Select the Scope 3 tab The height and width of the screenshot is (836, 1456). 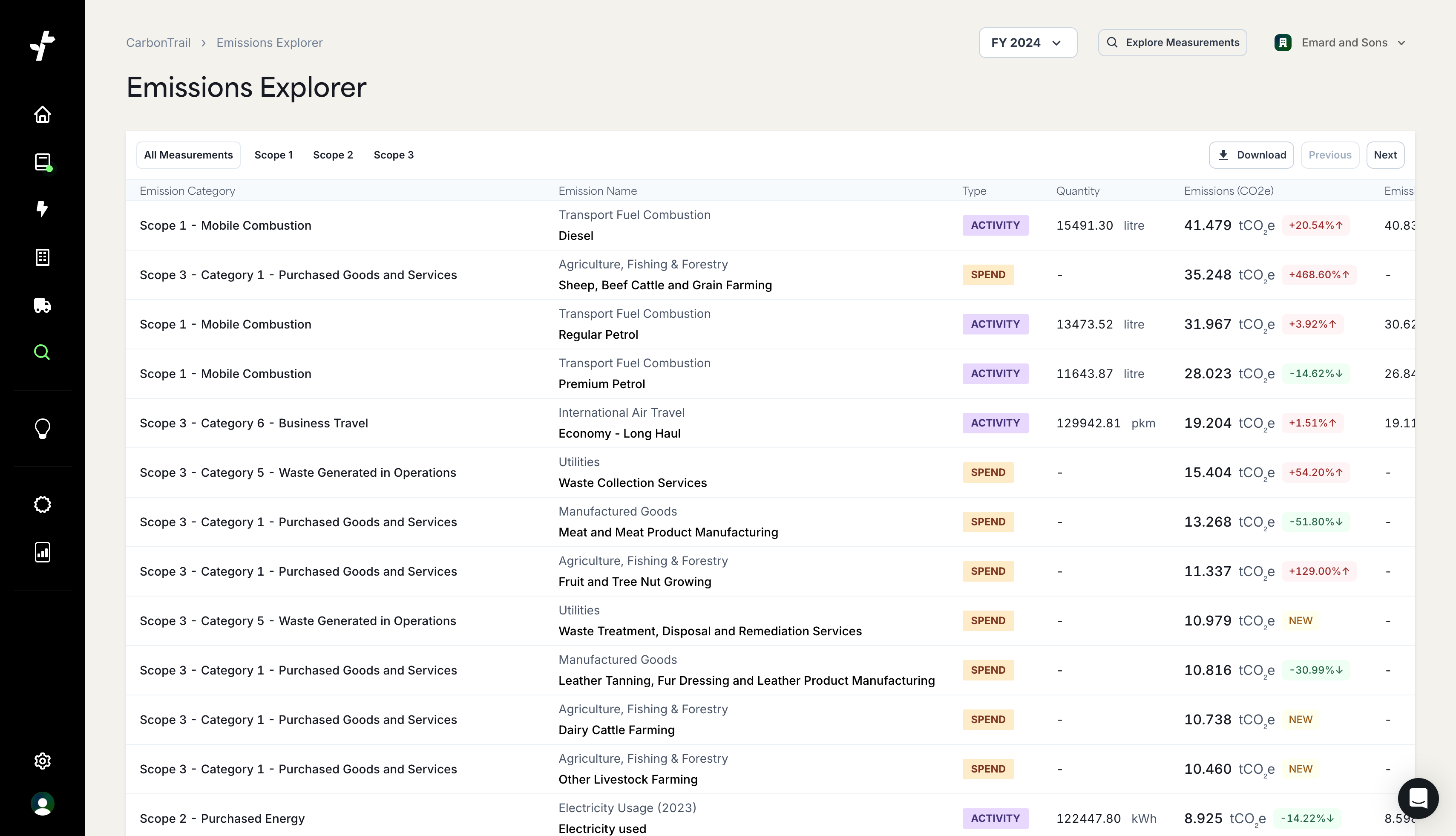393,155
